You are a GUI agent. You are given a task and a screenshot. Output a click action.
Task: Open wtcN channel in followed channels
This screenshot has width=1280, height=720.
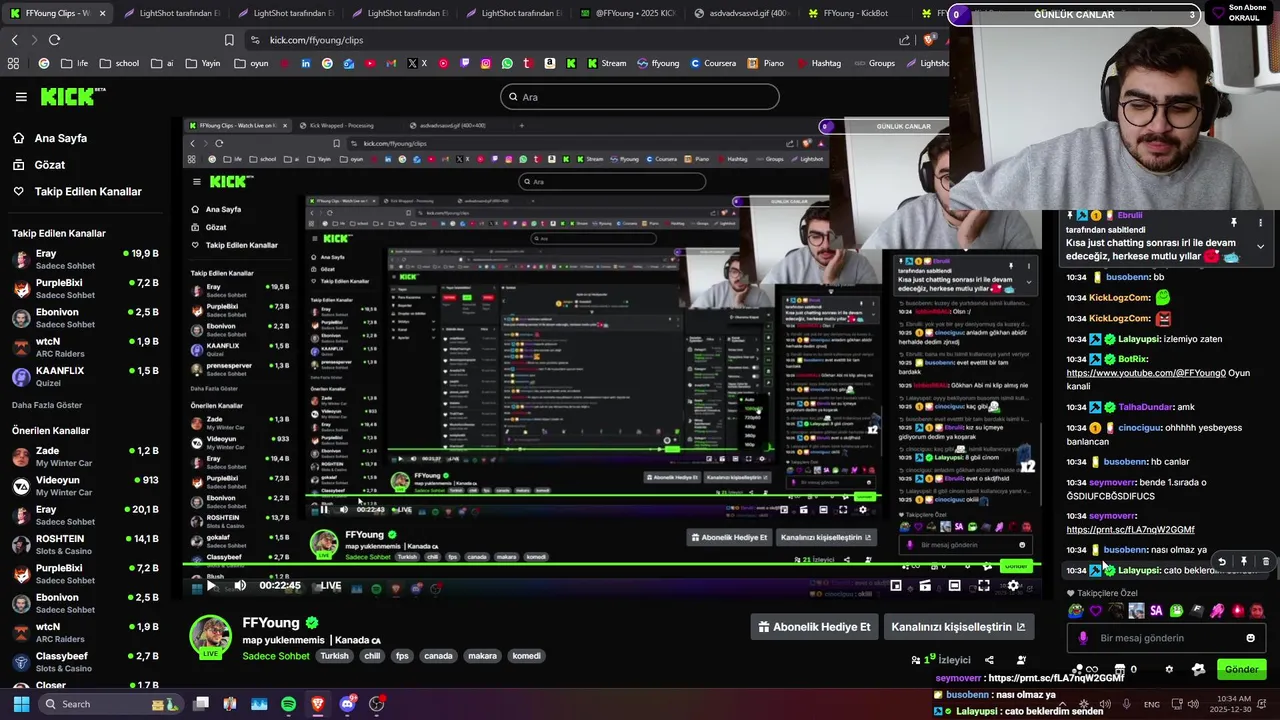tap(86, 347)
